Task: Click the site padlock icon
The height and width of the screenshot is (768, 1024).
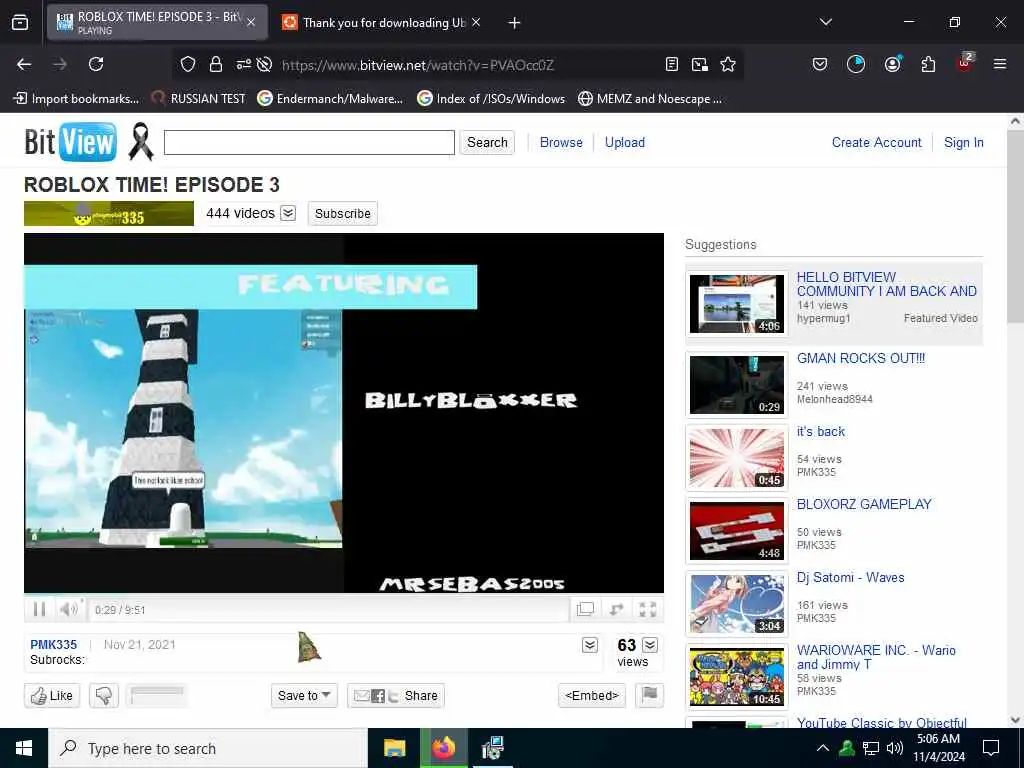Action: (x=216, y=64)
